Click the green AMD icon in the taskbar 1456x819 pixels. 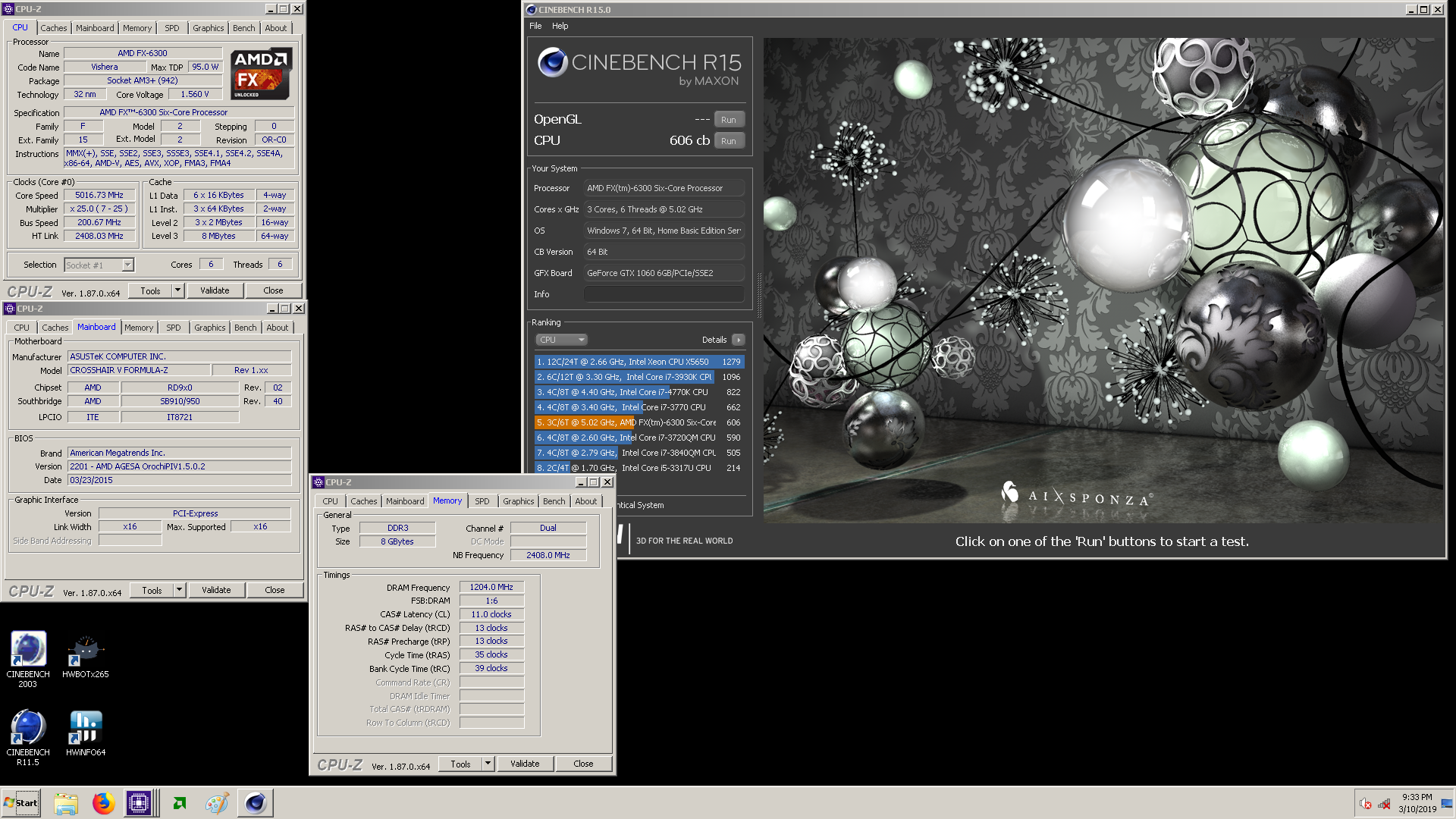[x=180, y=803]
